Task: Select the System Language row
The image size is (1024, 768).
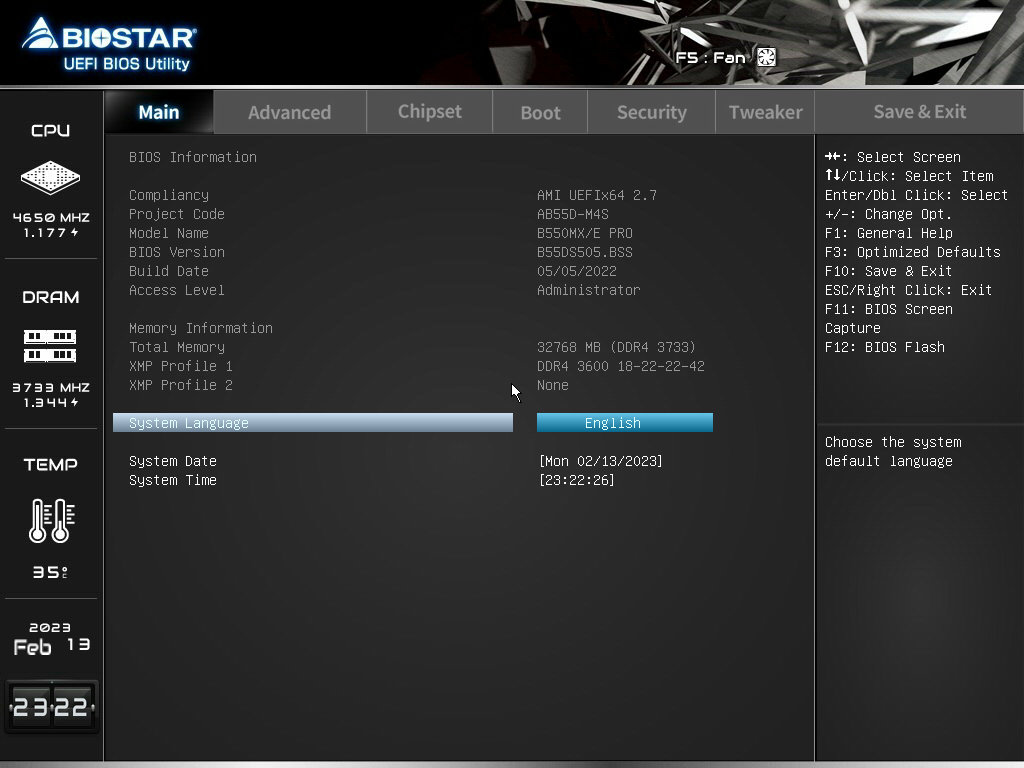Action: tap(313, 423)
